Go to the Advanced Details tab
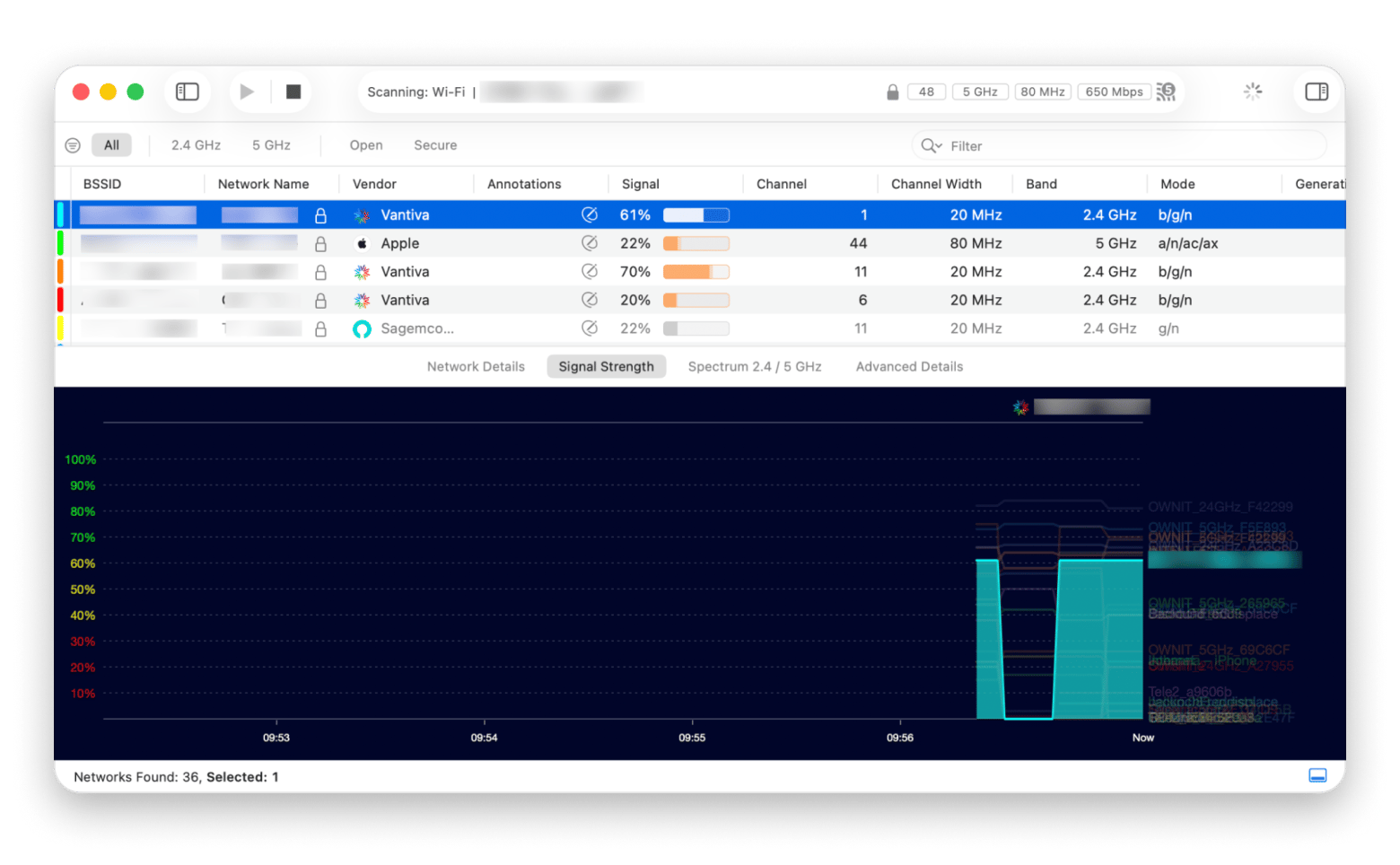The height and width of the screenshot is (865, 1400). pos(909,367)
